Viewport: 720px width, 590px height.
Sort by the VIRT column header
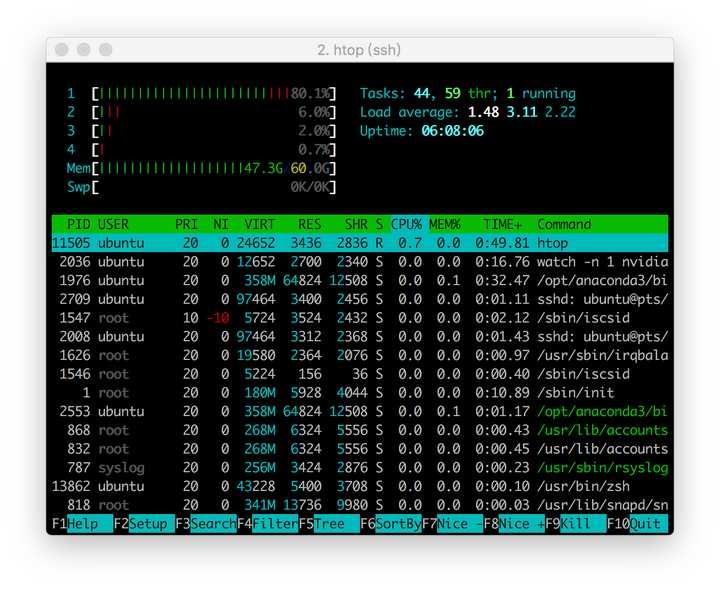pos(259,224)
